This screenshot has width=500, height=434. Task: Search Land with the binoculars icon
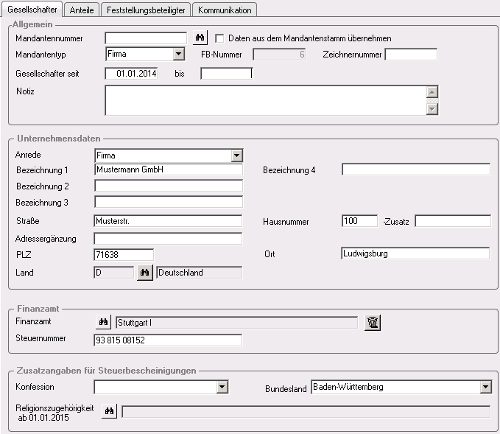(x=145, y=273)
